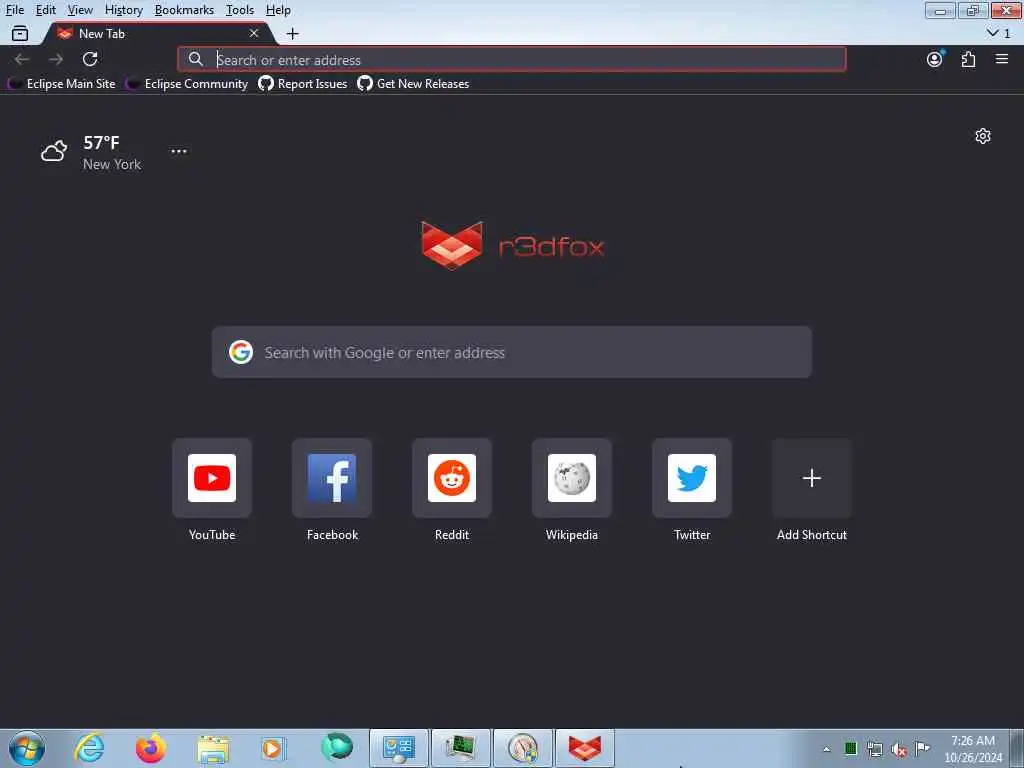Open the network tray icon
Viewport: 1024px width, 768px height.
(x=875, y=749)
